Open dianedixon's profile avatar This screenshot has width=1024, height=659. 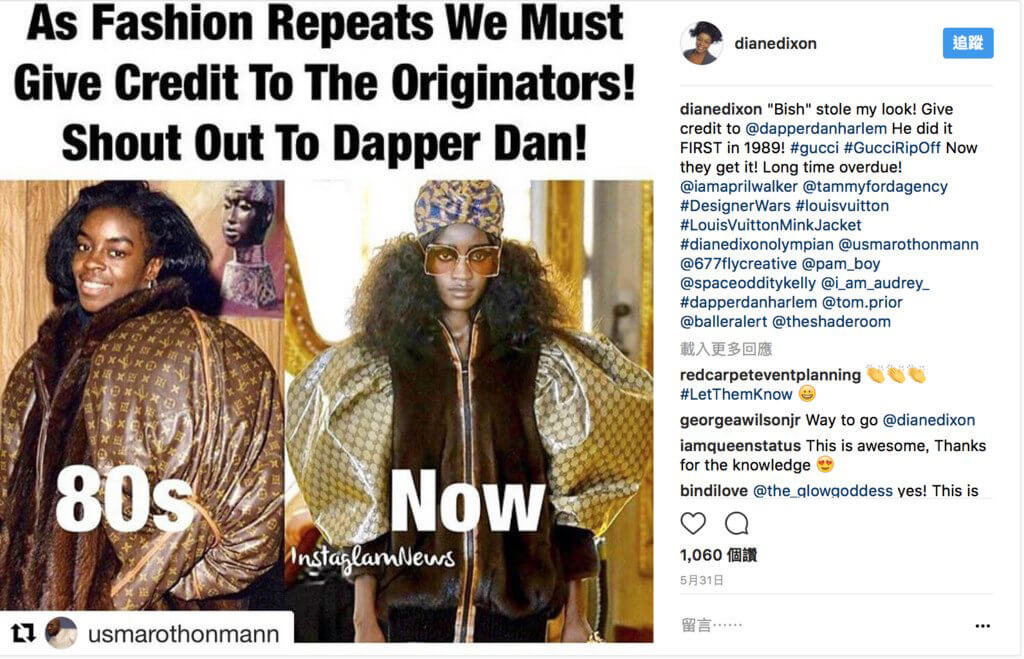701,43
